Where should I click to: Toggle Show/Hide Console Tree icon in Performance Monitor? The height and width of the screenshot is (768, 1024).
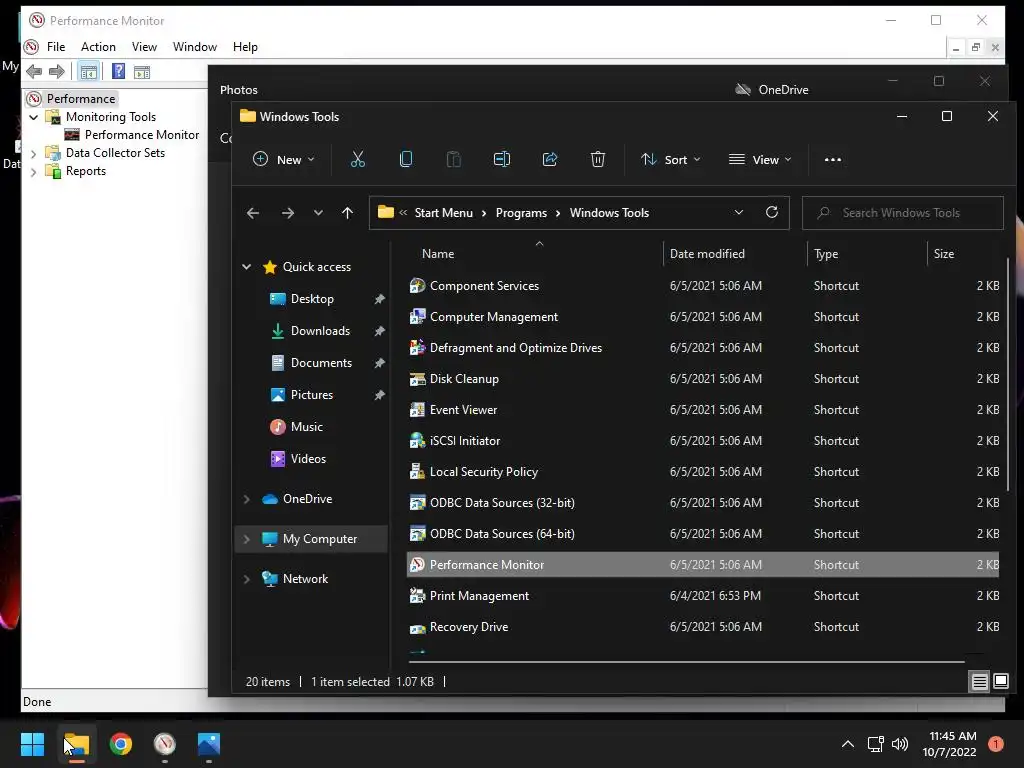pyautogui.click(x=88, y=72)
